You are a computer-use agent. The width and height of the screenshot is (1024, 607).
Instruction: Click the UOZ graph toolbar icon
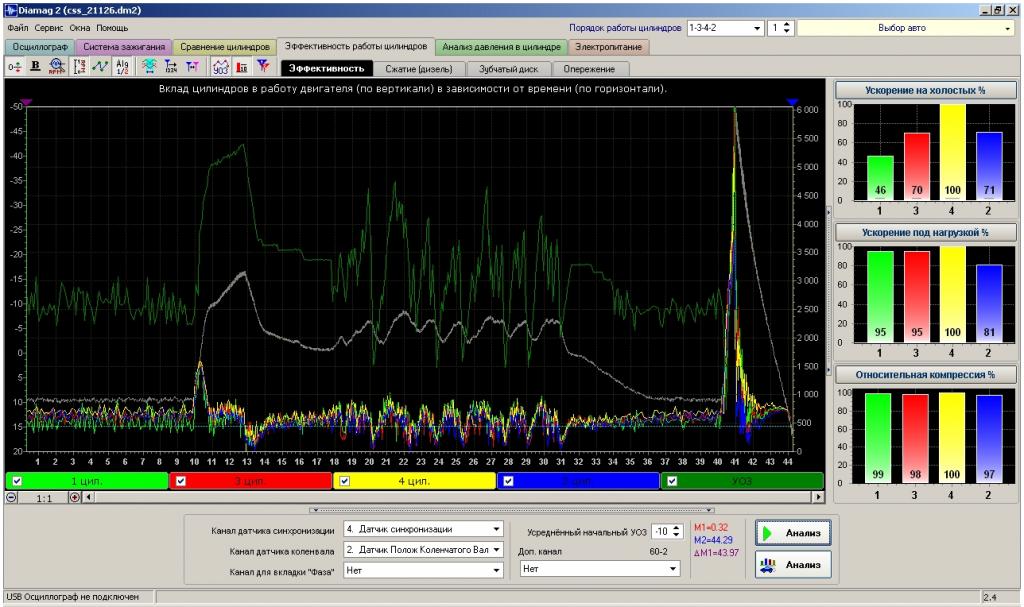[220, 67]
